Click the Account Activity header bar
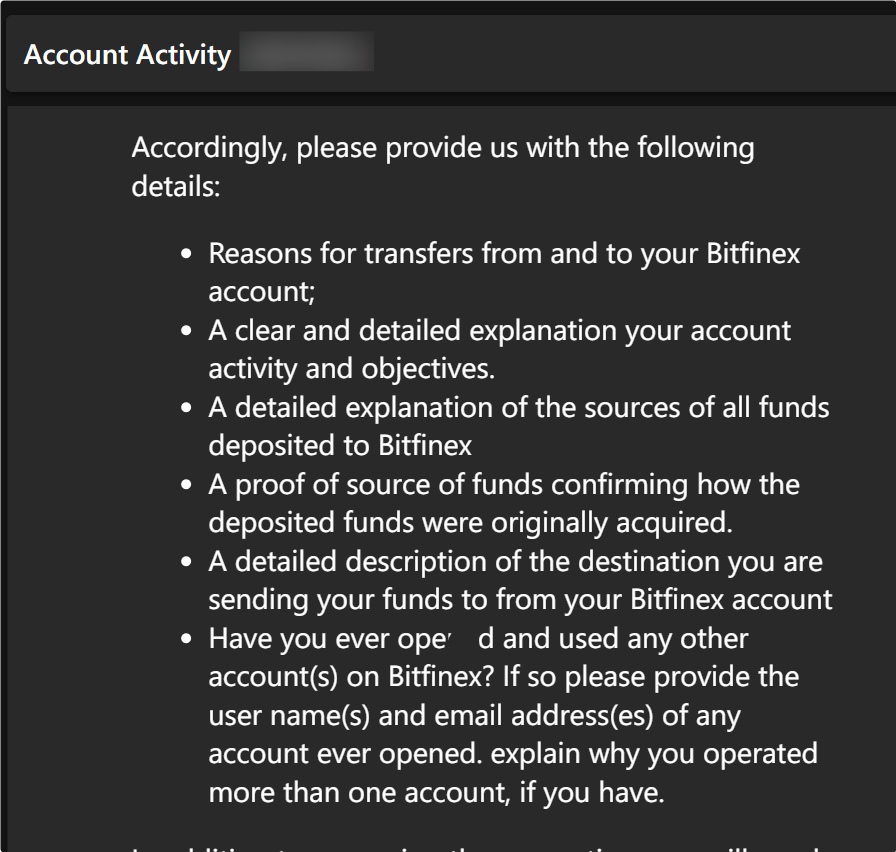 coord(451,54)
